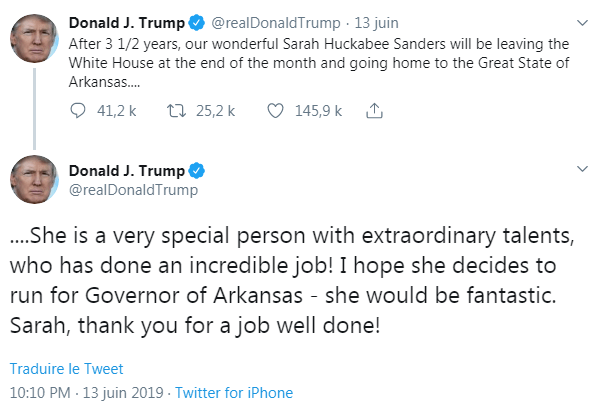
Task: Open Trump's avatar in second tweet
Action: (31, 180)
